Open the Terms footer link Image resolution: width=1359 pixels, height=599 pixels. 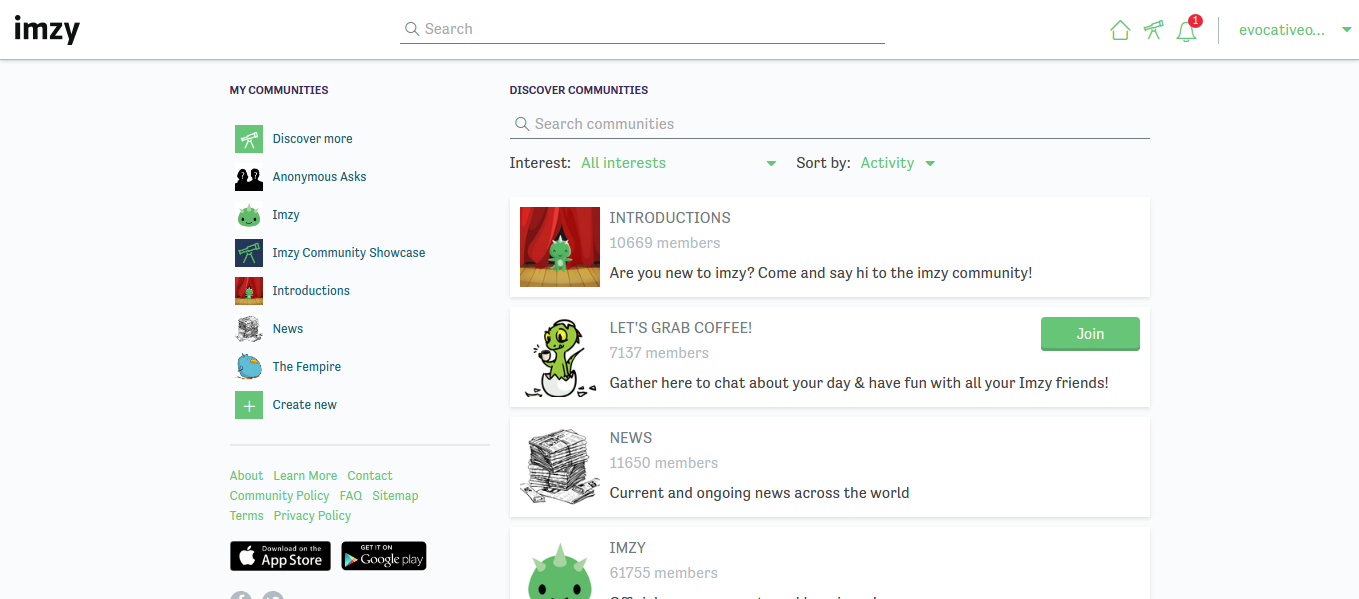(247, 516)
